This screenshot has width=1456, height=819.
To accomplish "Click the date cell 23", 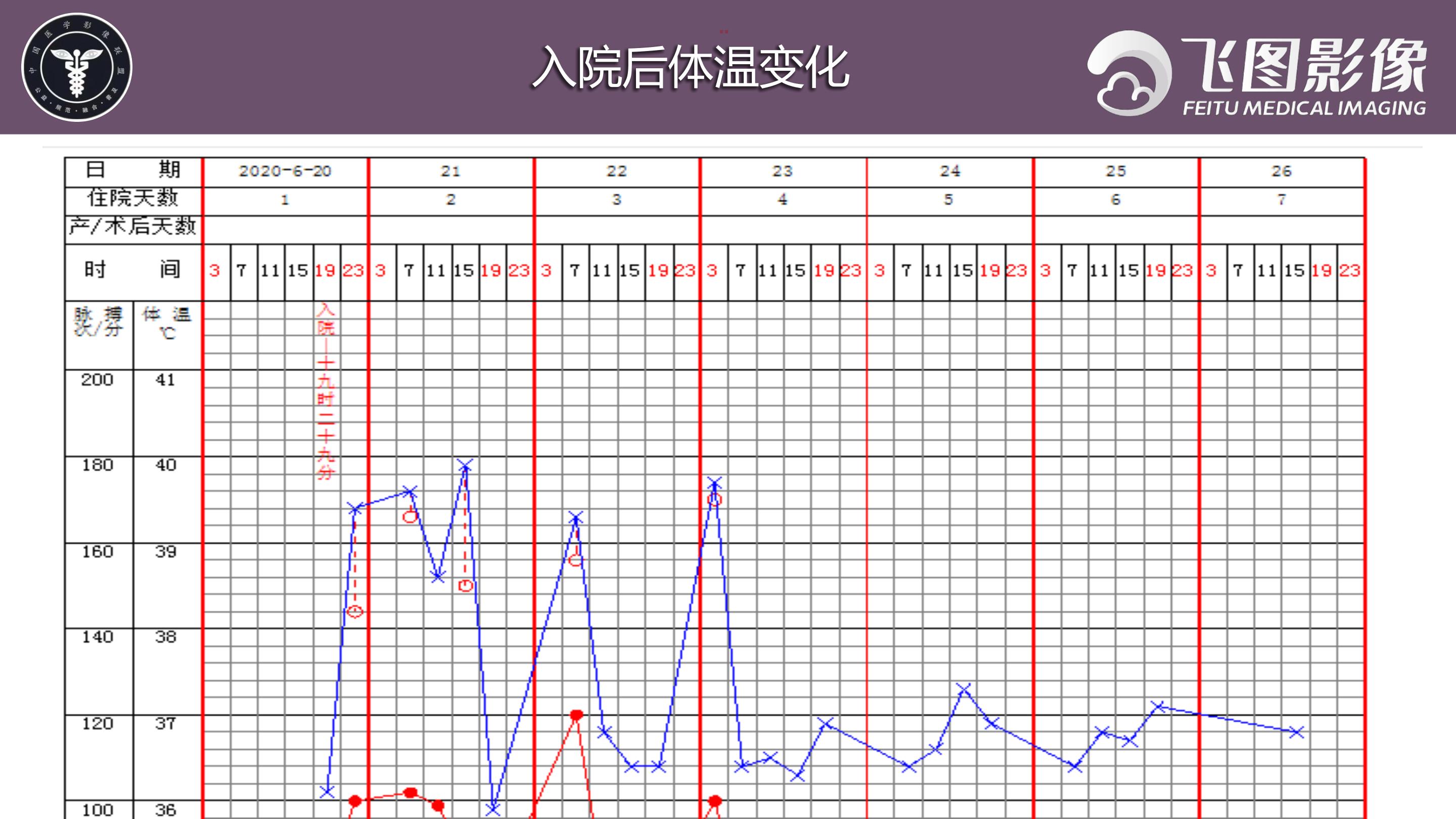I will (x=782, y=171).
